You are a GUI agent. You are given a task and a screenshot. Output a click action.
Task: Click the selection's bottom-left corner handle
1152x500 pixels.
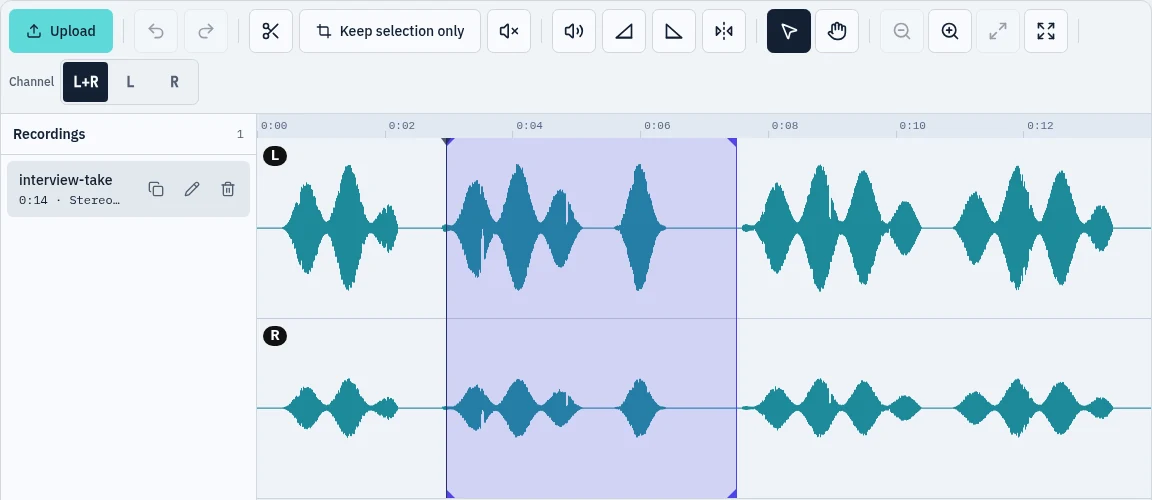(450, 495)
